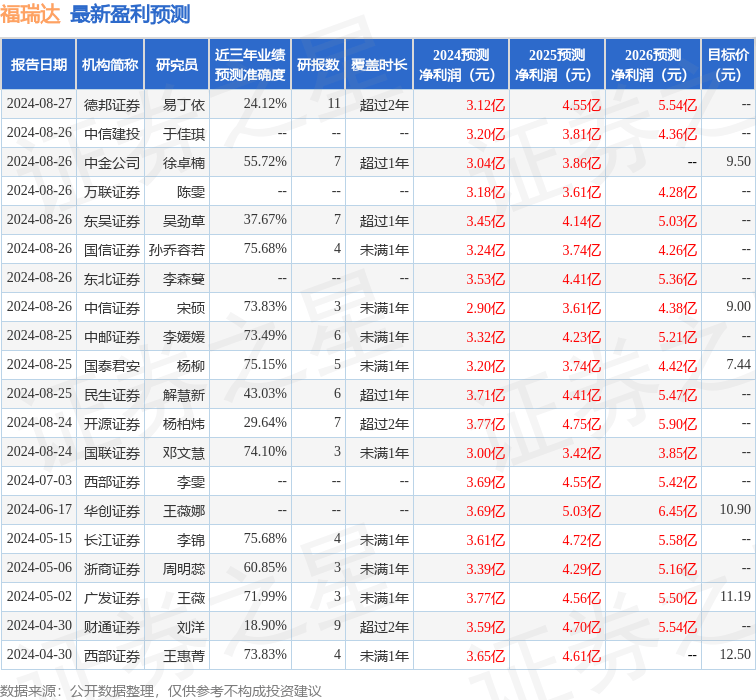Click analyst name 解慧新

184,395
